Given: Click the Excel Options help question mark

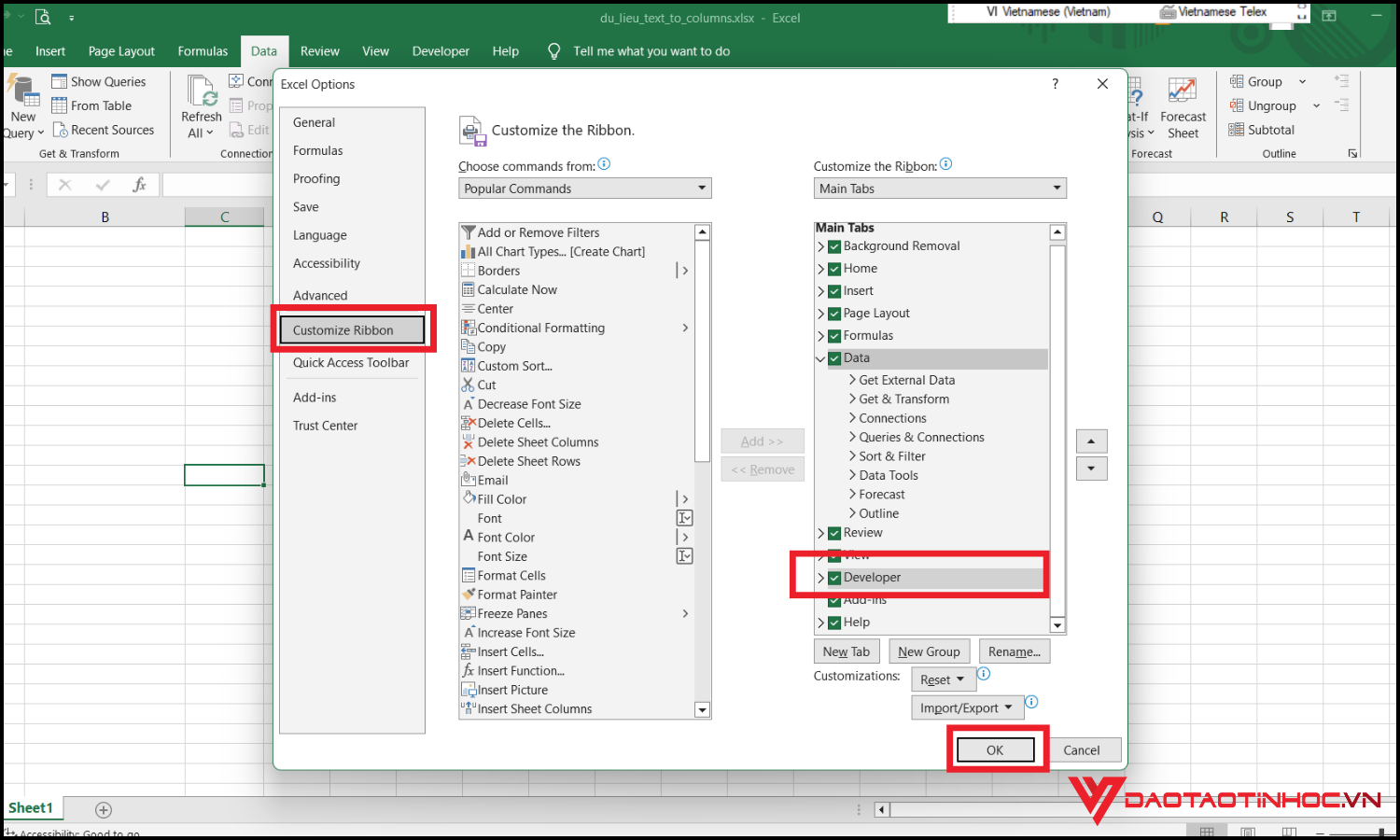Looking at the screenshot, I should point(1056,83).
